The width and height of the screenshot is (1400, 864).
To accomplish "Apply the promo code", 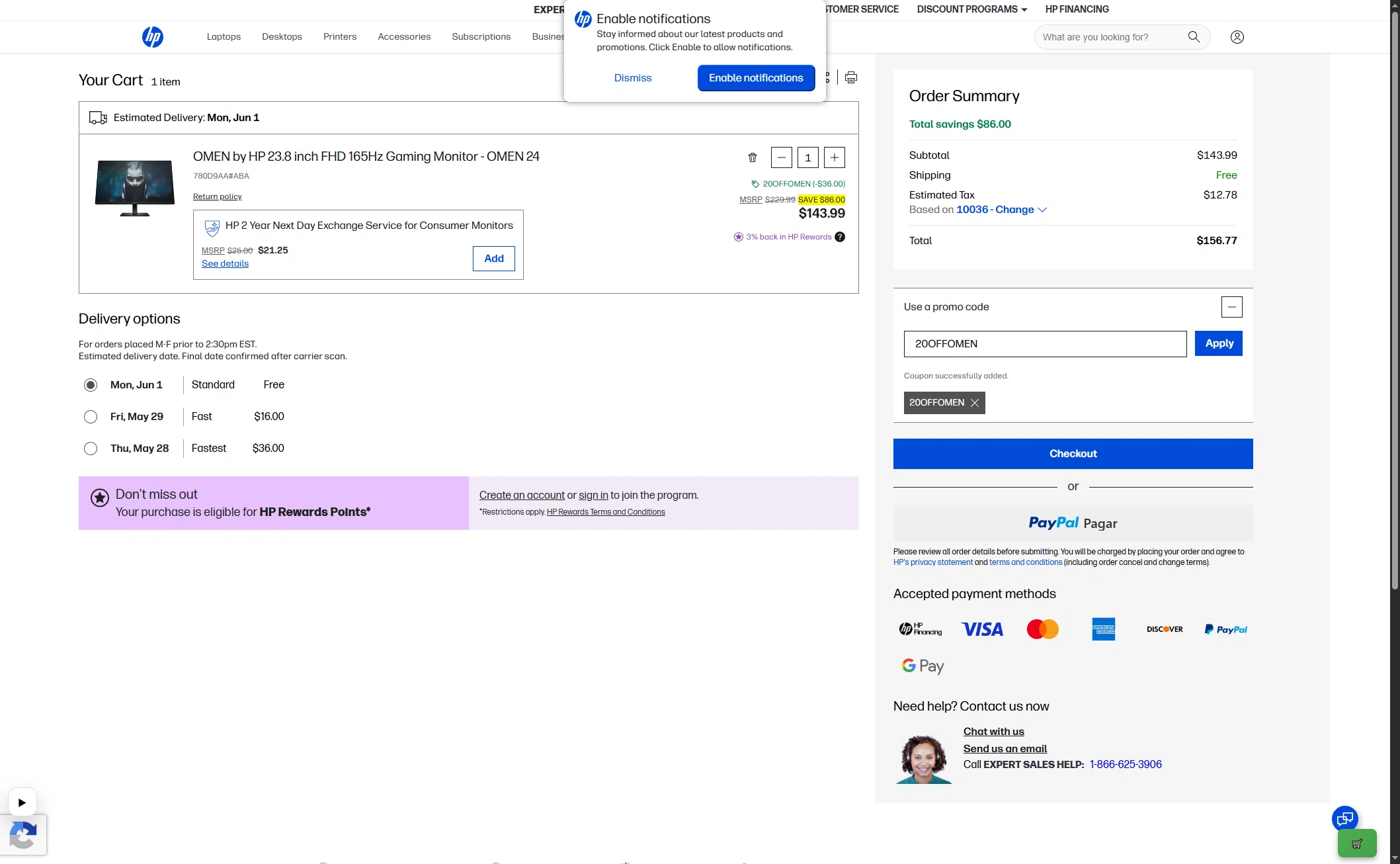I will point(1219,343).
